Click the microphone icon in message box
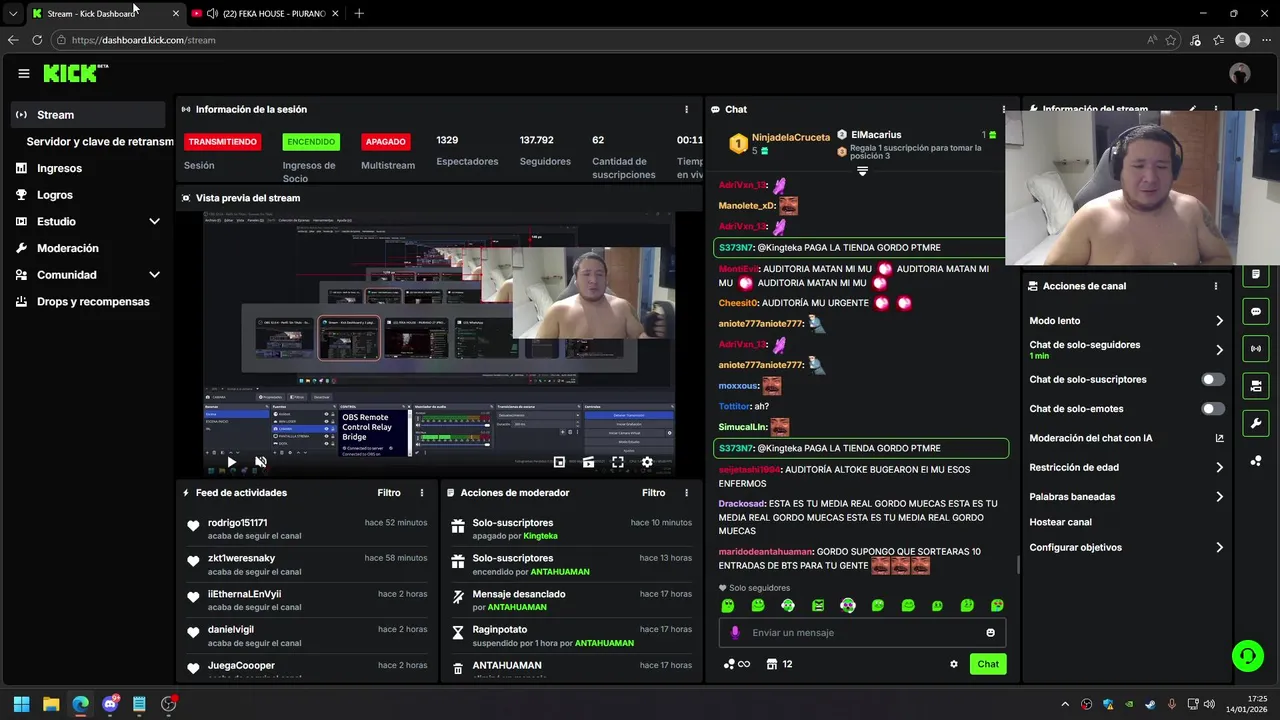This screenshot has width=1280, height=720. click(735, 632)
